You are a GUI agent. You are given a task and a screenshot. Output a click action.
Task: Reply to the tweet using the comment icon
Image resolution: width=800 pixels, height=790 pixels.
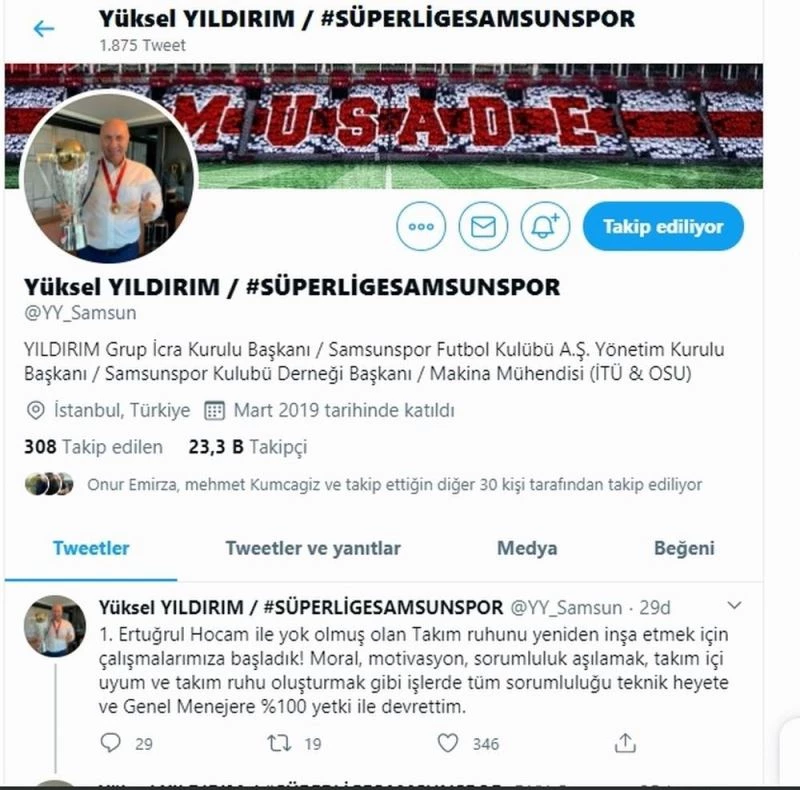[111, 743]
